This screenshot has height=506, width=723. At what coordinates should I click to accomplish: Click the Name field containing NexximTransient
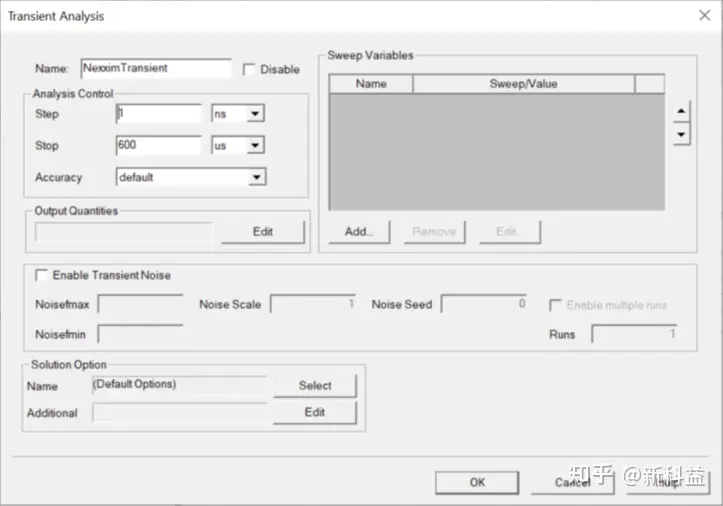pyautogui.click(x=155, y=68)
